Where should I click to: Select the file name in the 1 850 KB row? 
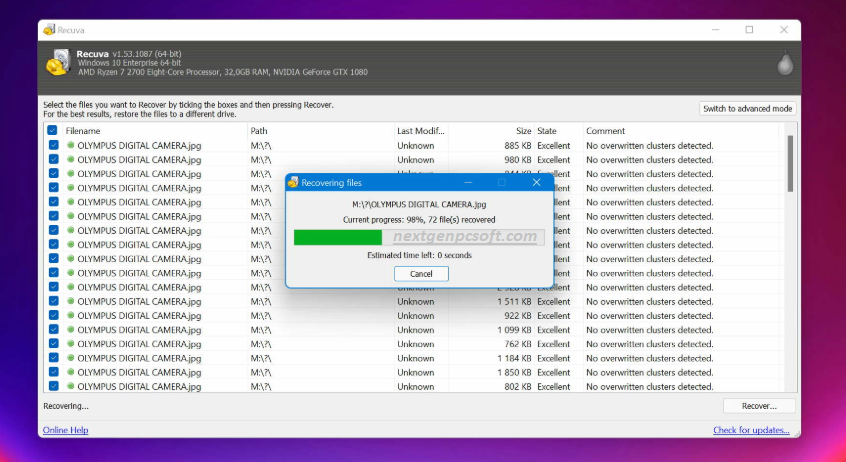139,372
